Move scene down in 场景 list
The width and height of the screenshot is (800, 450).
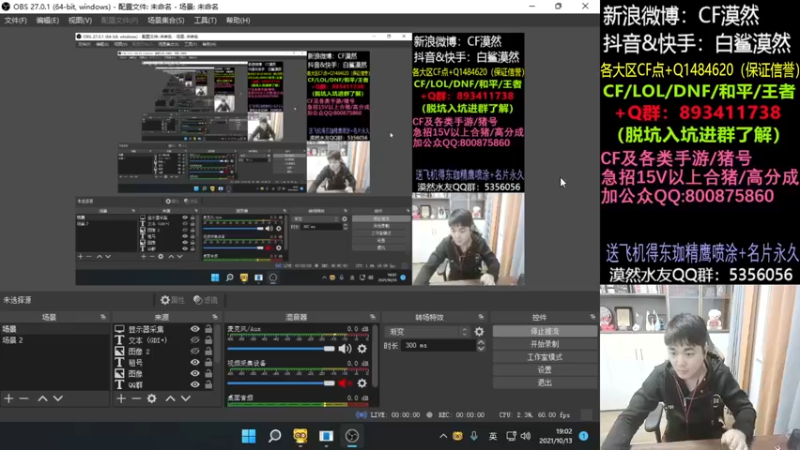[58, 398]
